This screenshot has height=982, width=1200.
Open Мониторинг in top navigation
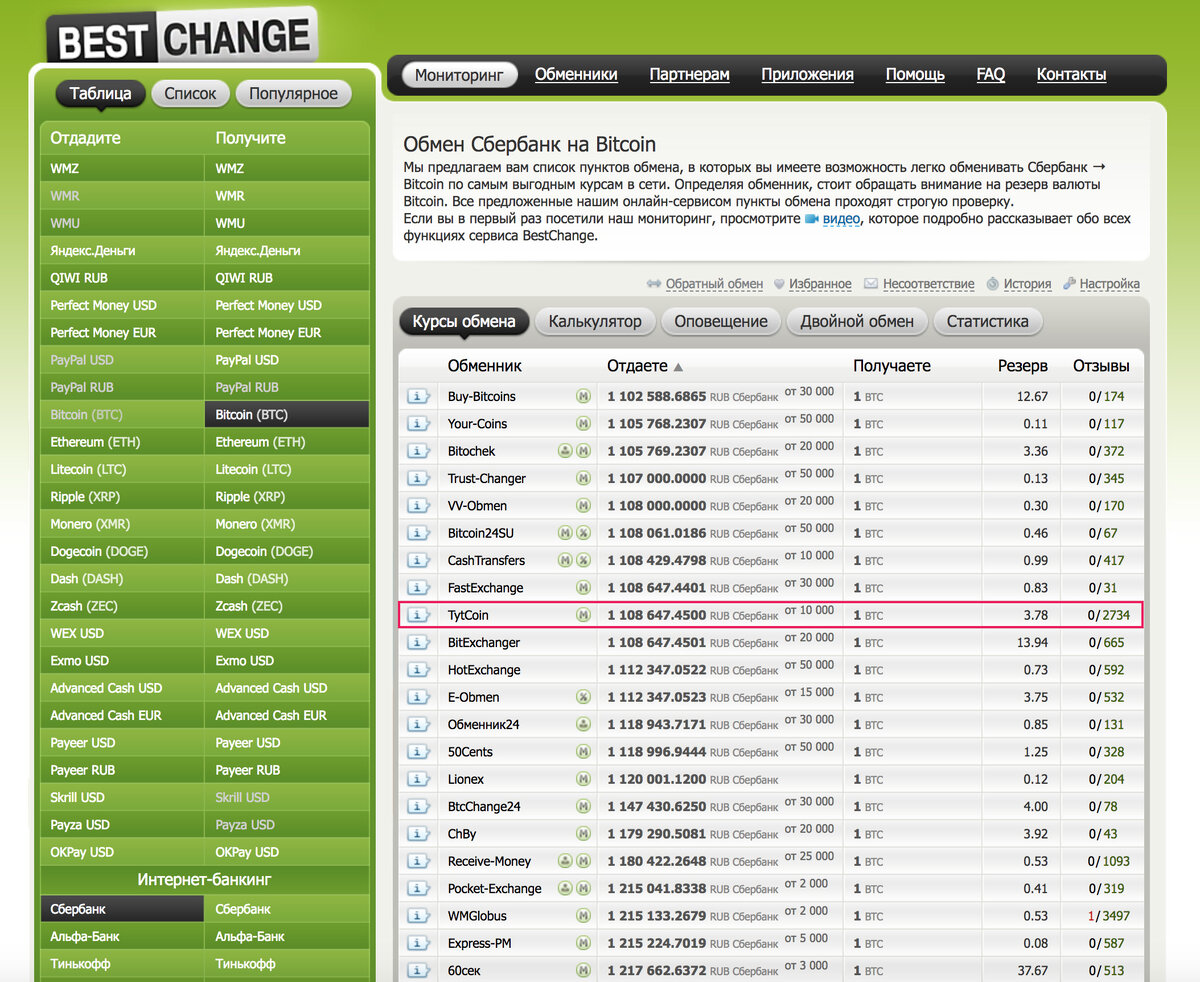click(x=460, y=75)
